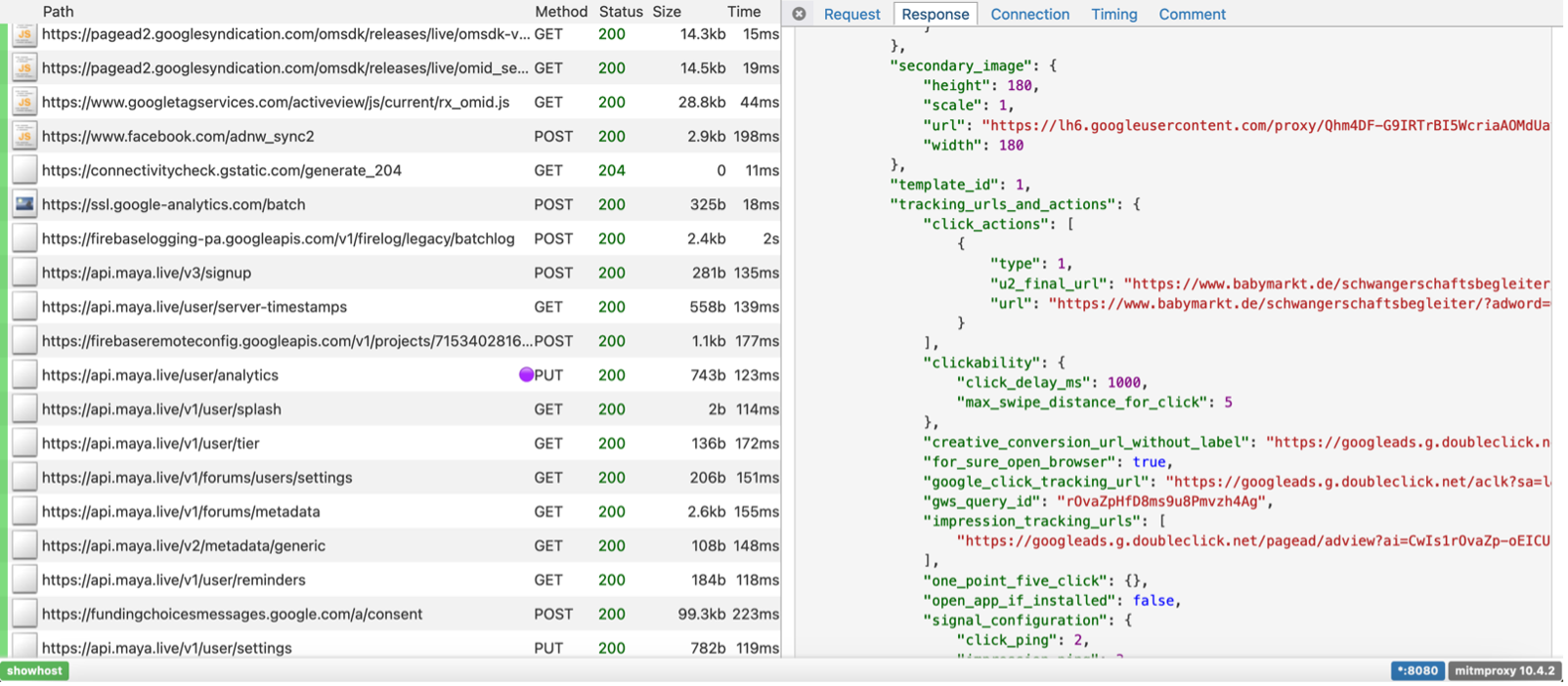The height and width of the screenshot is (686, 1568).
Task: Close the flow detail panel
Action: click(x=799, y=14)
